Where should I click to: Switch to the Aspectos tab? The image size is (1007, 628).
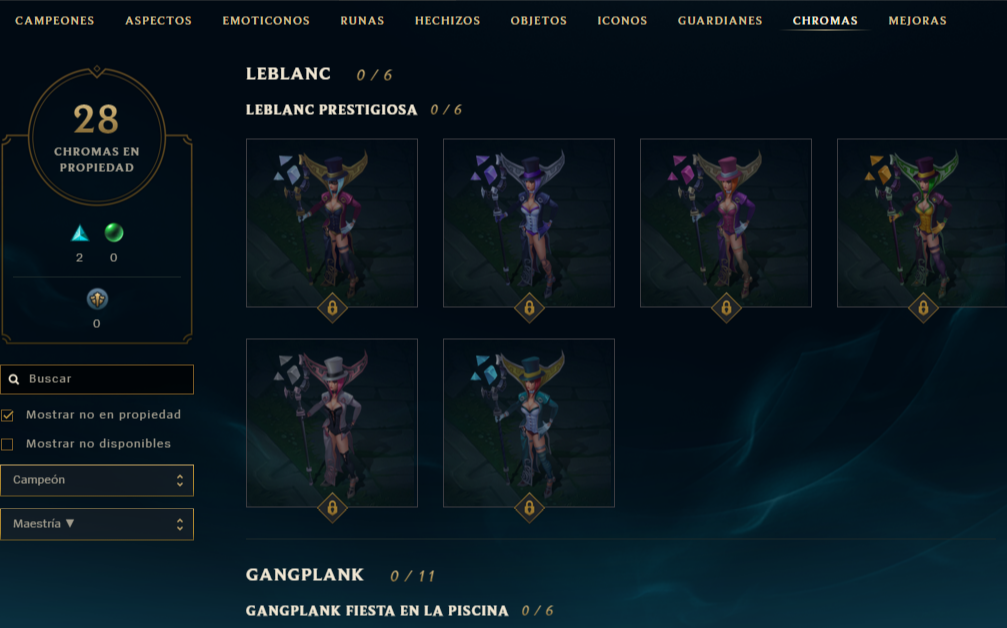[x=159, y=21]
